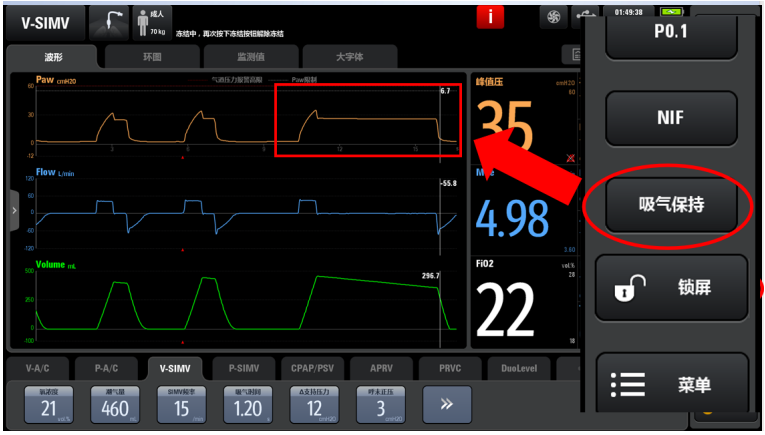Switch to the 波形 tab
765x435 pixels.
coord(53,57)
